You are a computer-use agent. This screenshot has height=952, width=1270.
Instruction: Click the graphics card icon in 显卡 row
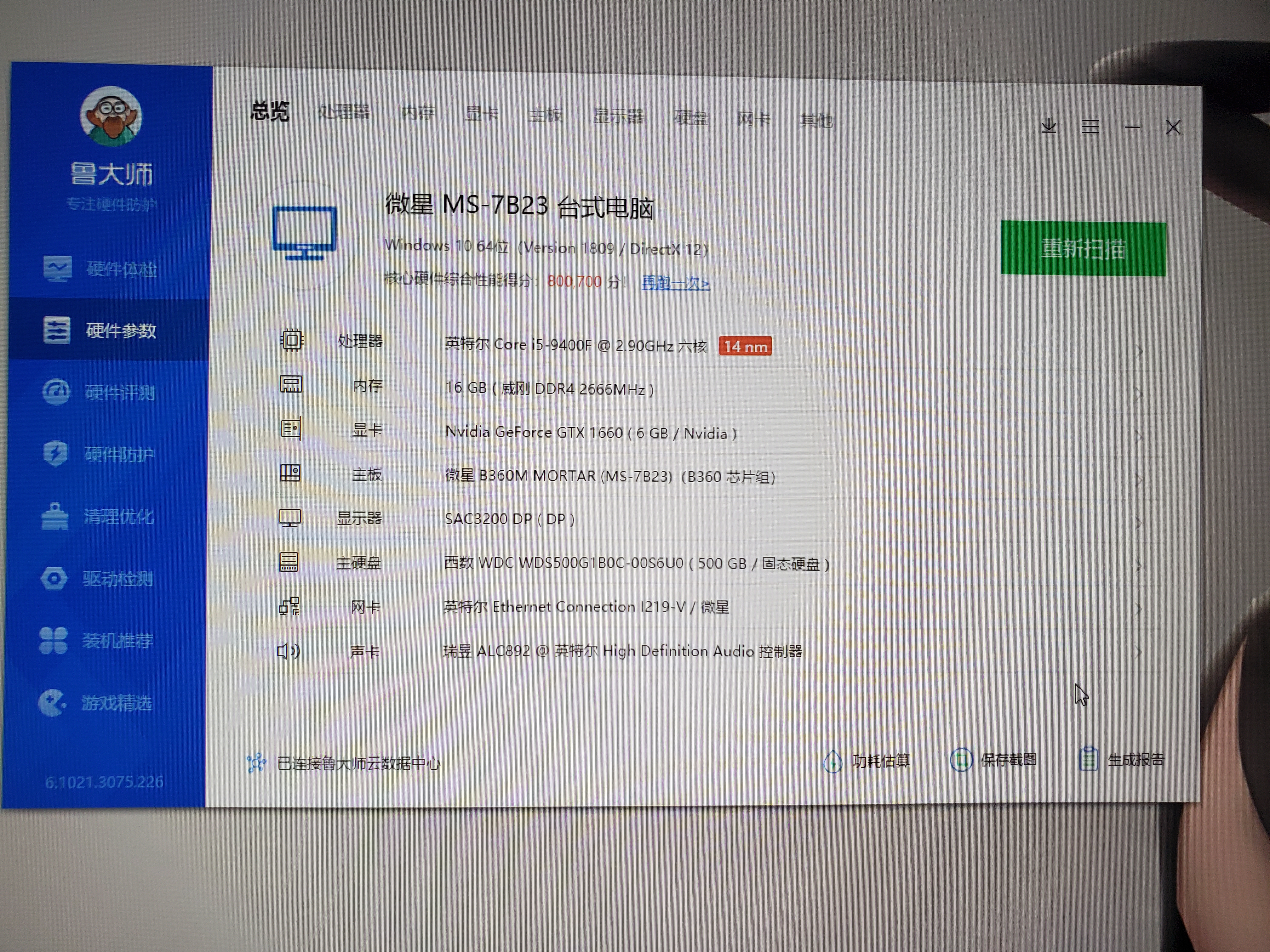[x=290, y=429]
